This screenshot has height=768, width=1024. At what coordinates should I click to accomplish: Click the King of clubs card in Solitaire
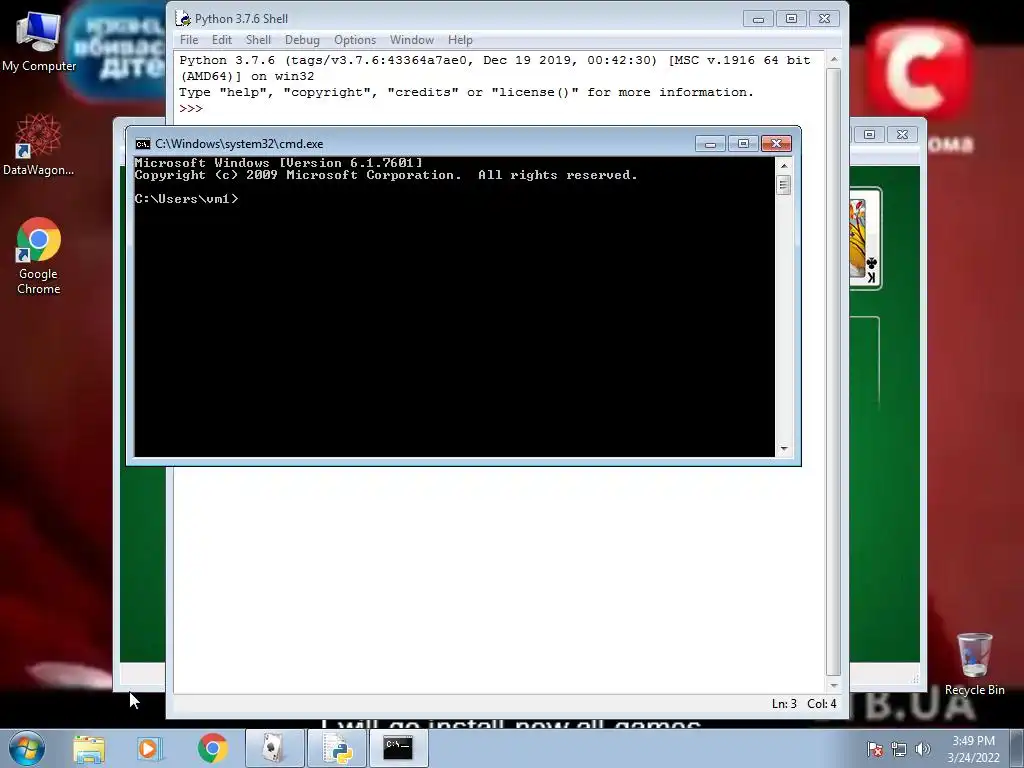pyautogui.click(x=865, y=239)
